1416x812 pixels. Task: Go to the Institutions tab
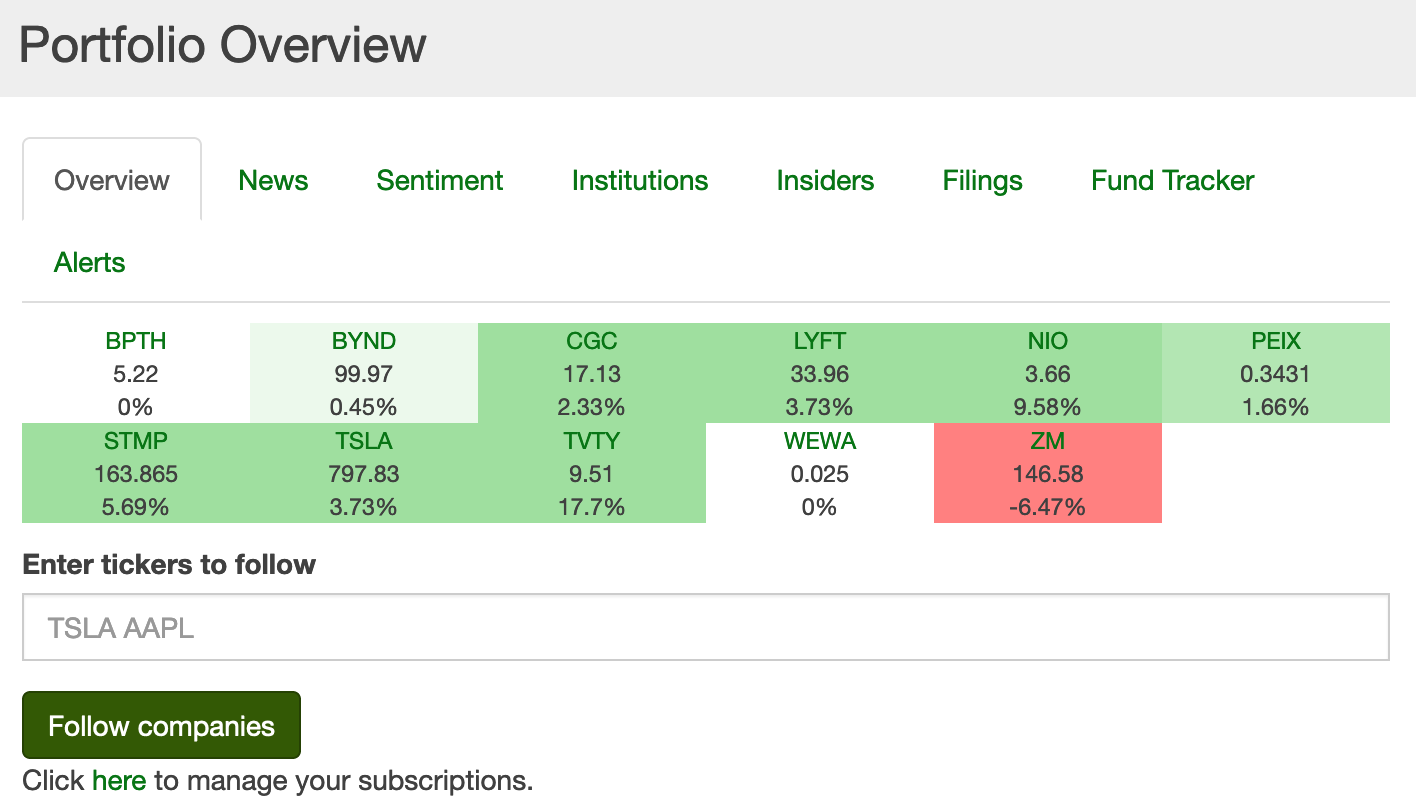click(x=640, y=180)
